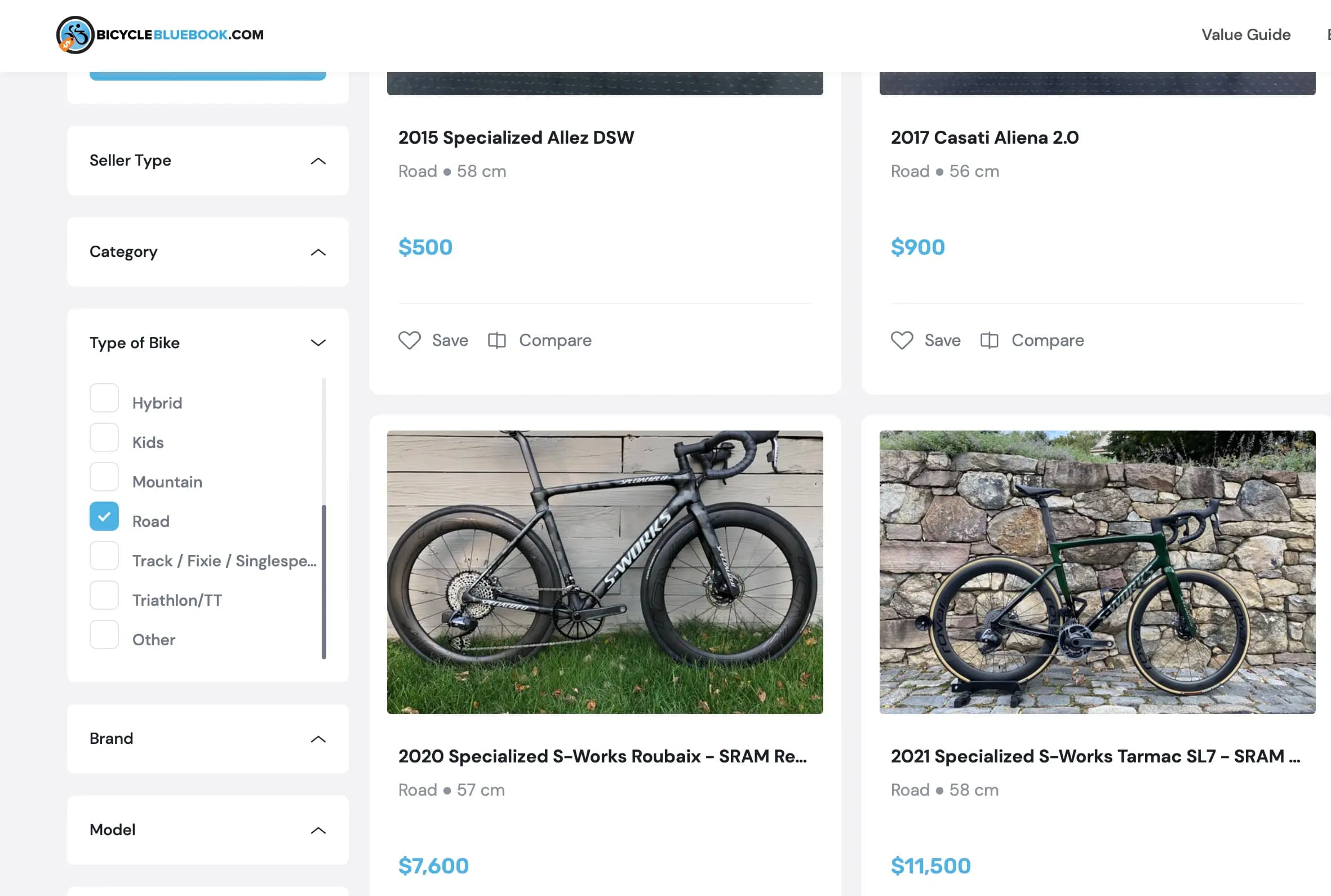Click compare icon for Casati Aliena 2.0
Screen dimensions: 1331x896
tap(989, 340)
